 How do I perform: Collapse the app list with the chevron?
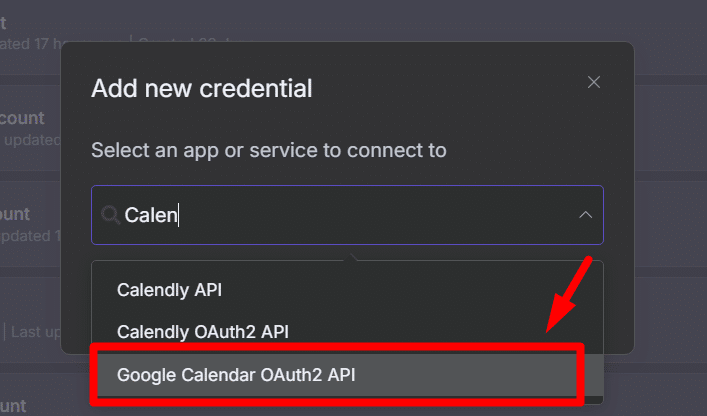click(585, 215)
